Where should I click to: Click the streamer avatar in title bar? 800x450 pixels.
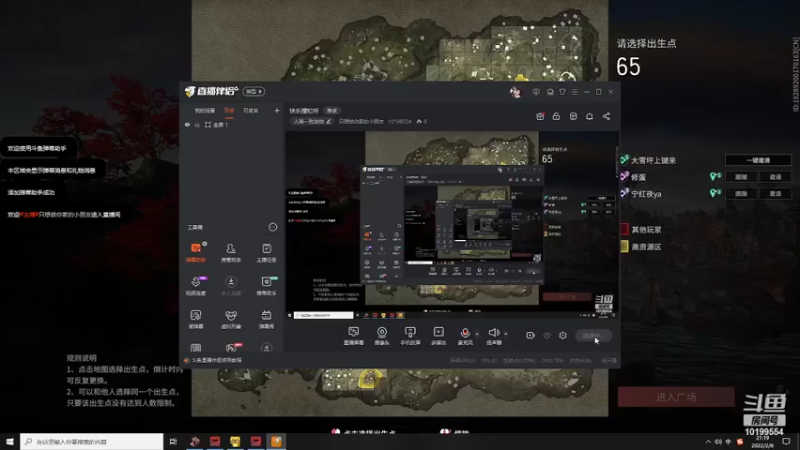(515, 92)
